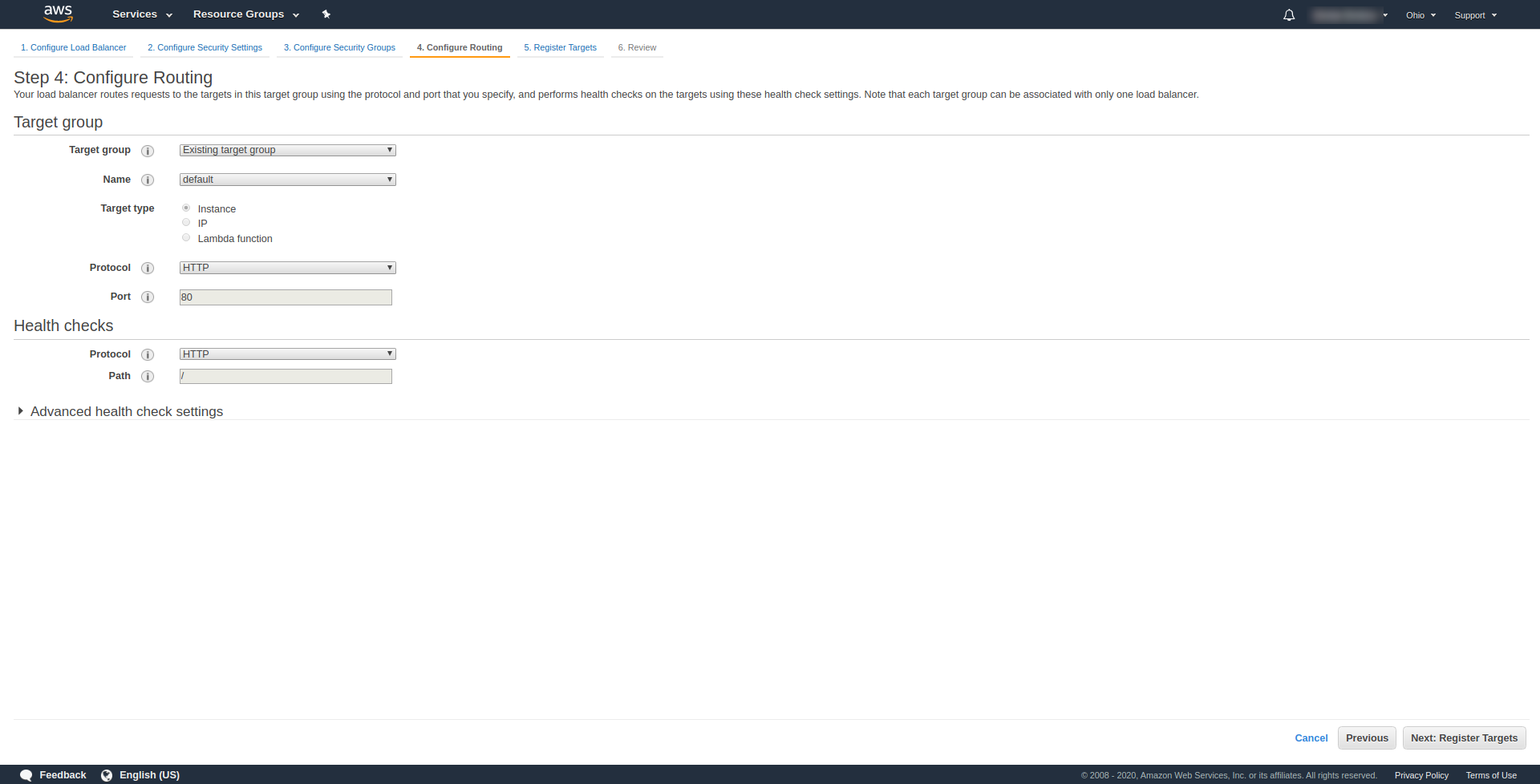Go to Configure Load Balancer step
Screen dimensions: 1540x784
pos(74,48)
